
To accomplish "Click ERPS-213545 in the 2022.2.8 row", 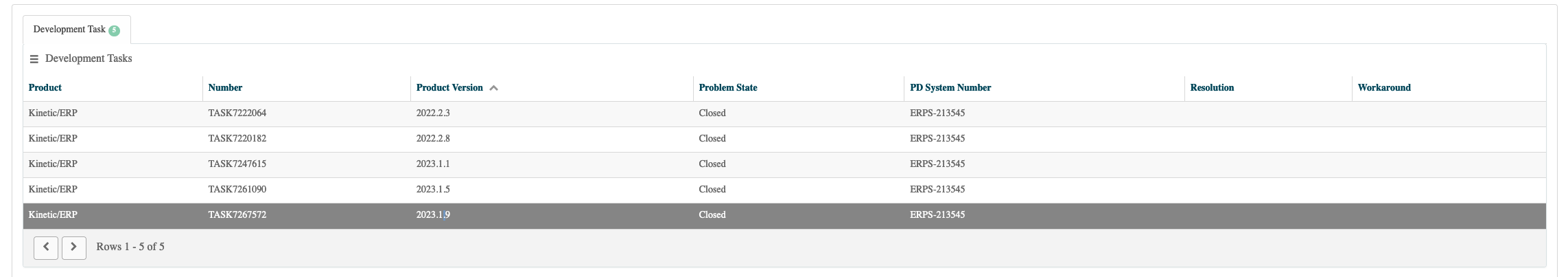I will (x=937, y=138).
